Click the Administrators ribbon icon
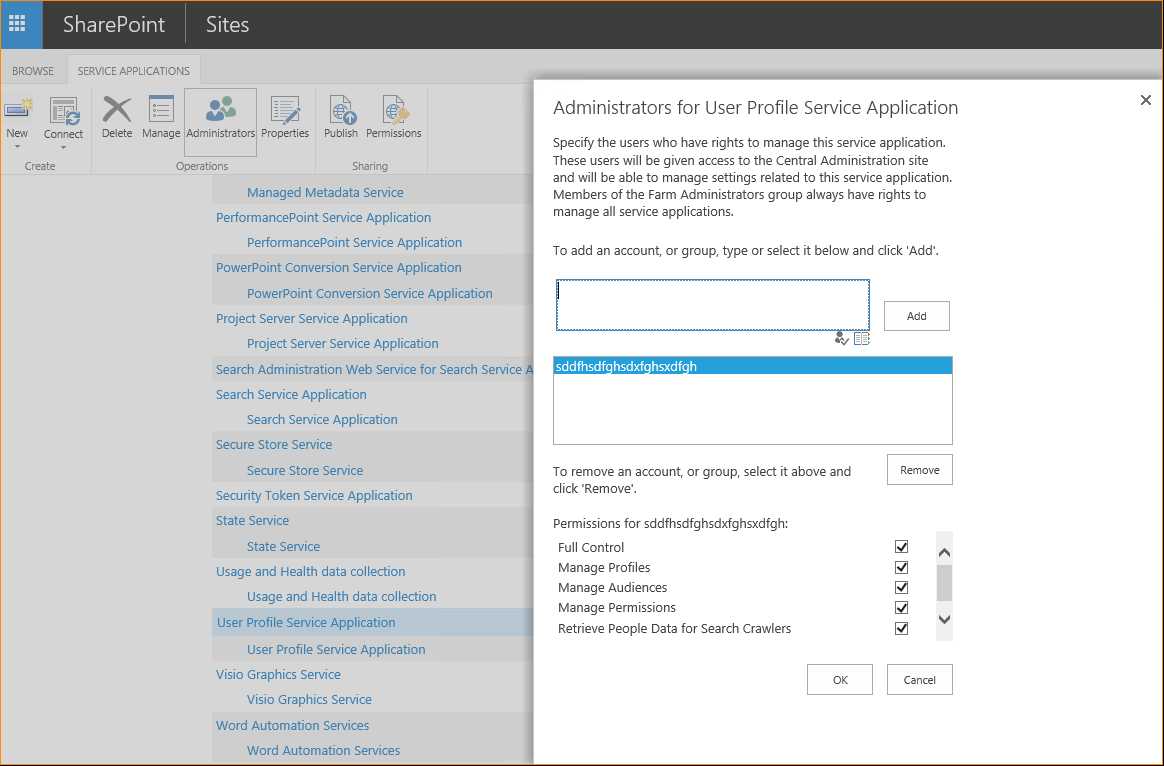This screenshot has height=766, width=1164. [x=220, y=110]
